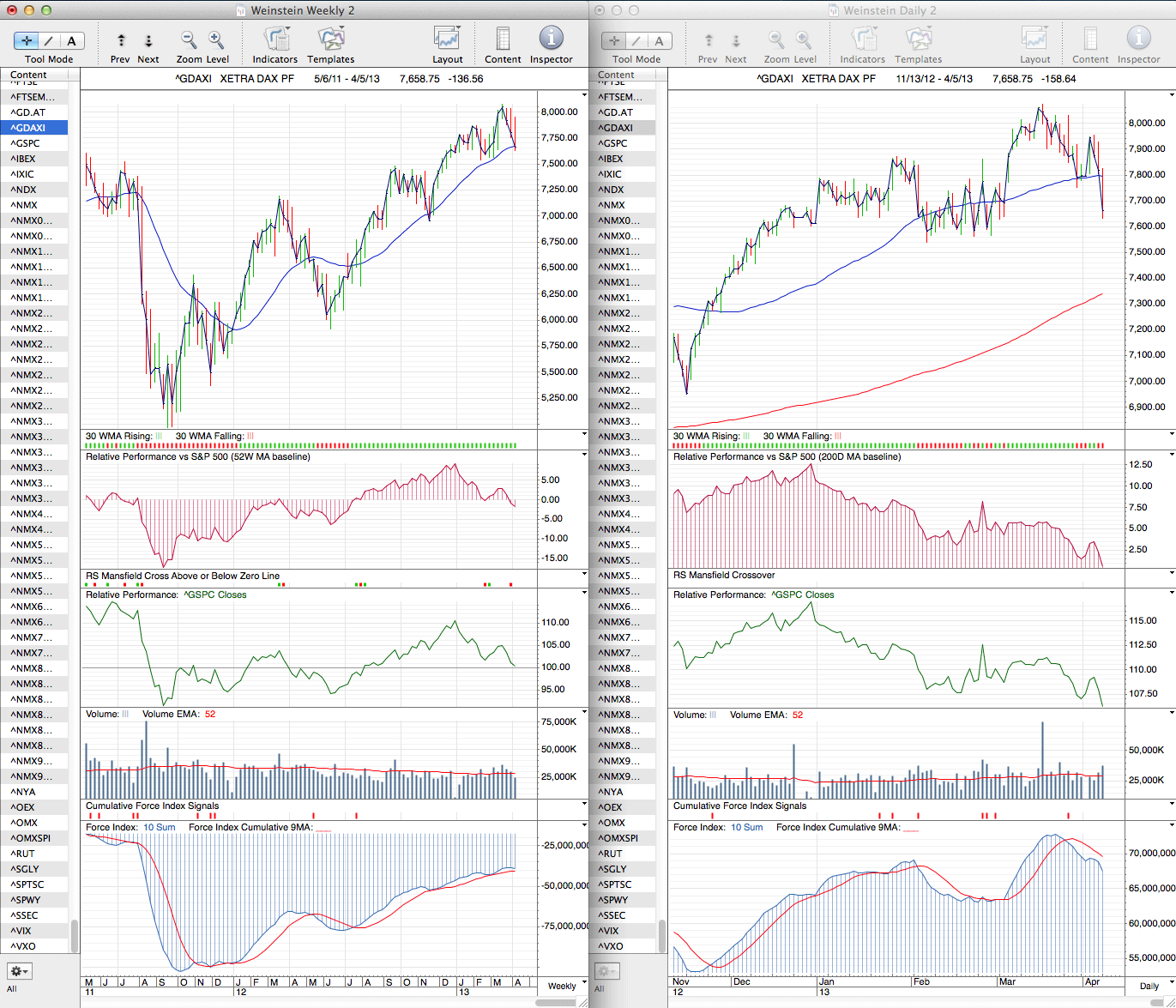The image size is (1176, 1008).
Task: Click the Next arrow in Weekly window toolbar
Action: tap(148, 40)
